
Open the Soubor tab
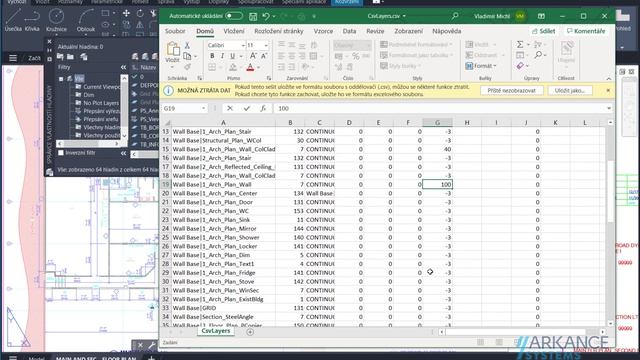tap(175, 31)
